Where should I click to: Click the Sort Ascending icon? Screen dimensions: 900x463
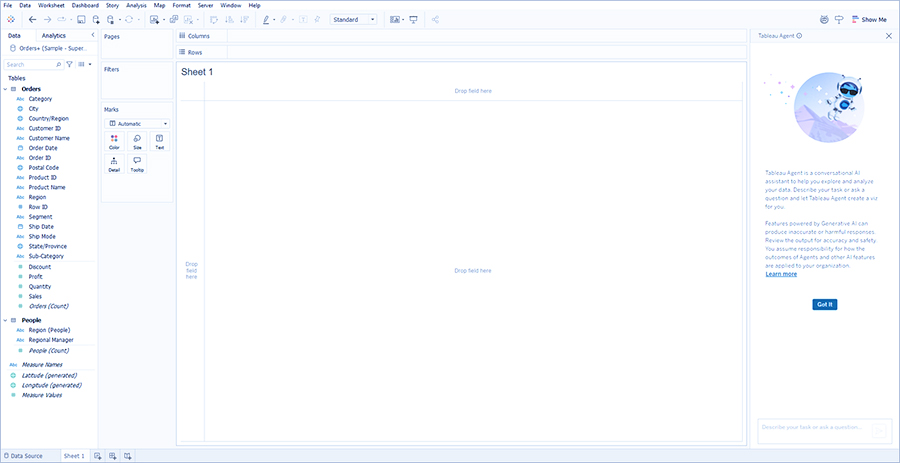[229, 20]
